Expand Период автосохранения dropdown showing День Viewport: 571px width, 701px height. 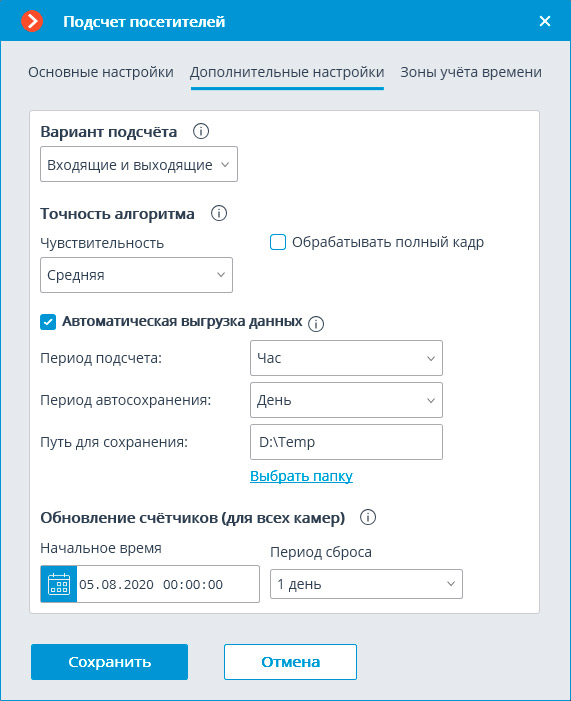(x=346, y=400)
